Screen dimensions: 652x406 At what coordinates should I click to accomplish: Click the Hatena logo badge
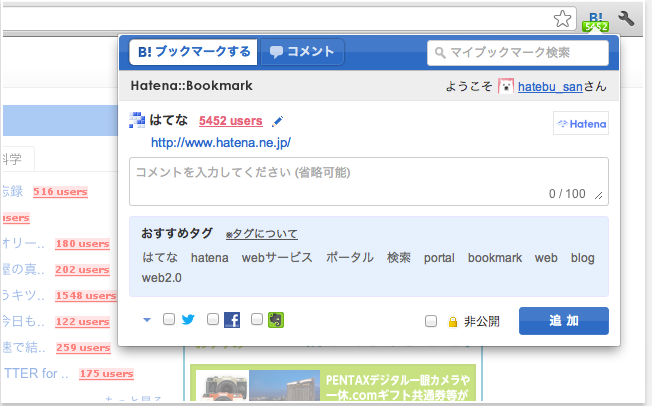tap(581, 124)
